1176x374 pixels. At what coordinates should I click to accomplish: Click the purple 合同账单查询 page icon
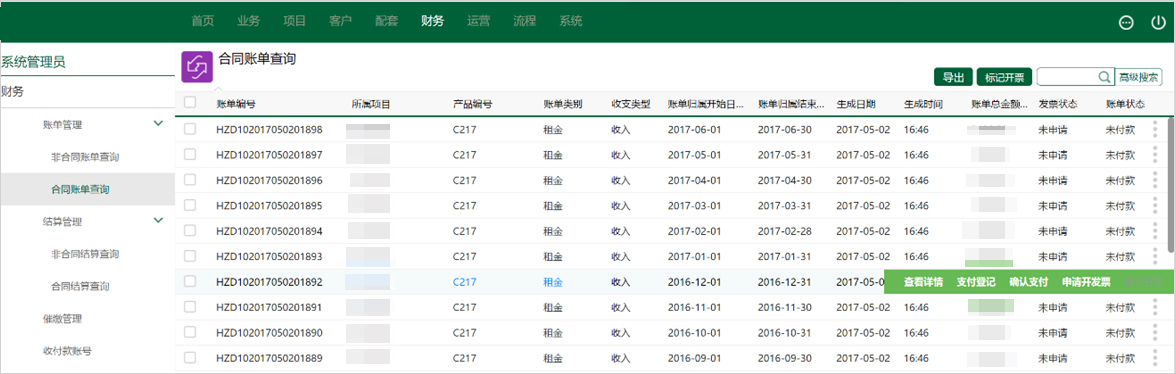pos(197,66)
